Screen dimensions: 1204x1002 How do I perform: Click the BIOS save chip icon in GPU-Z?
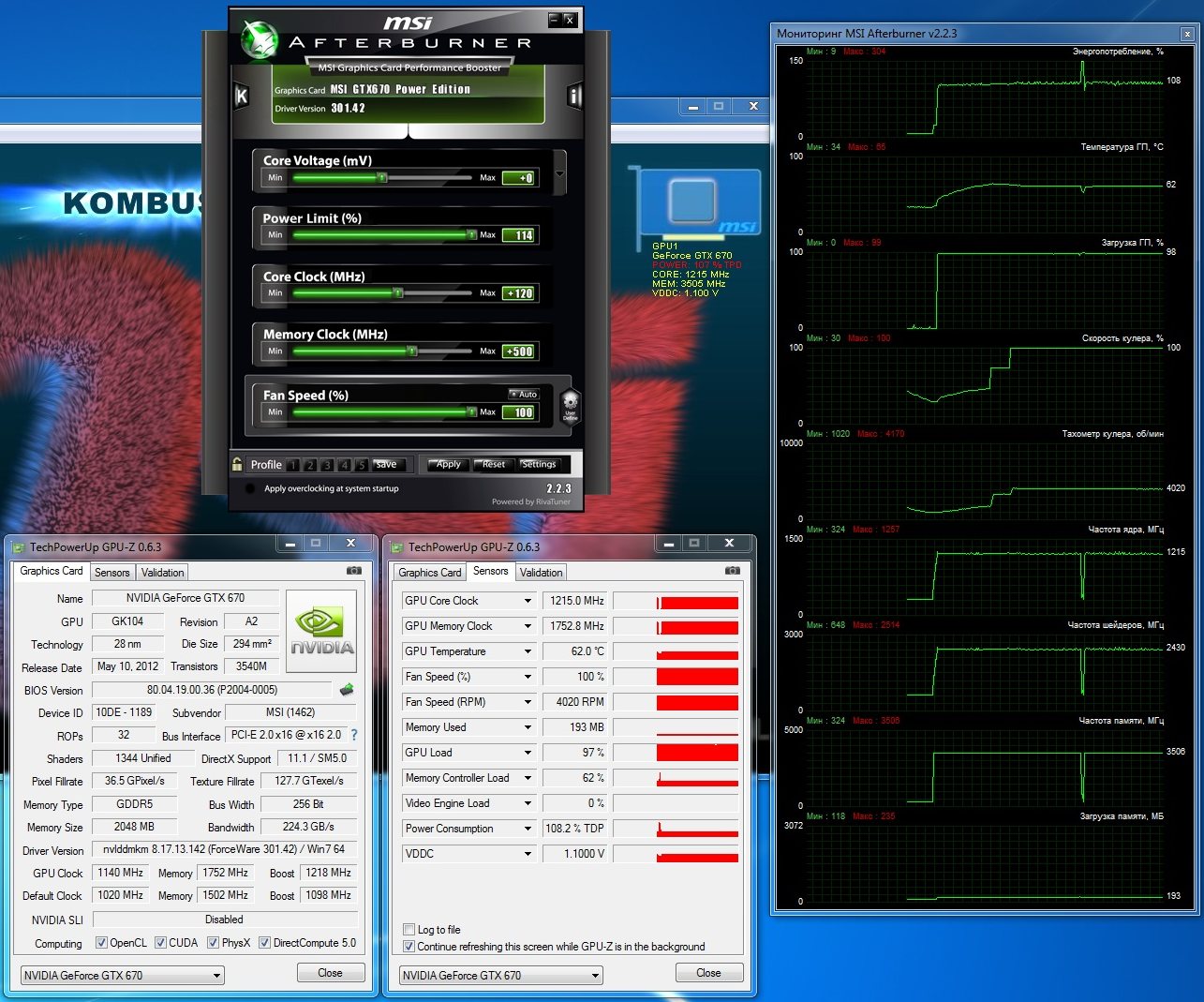[347, 690]
